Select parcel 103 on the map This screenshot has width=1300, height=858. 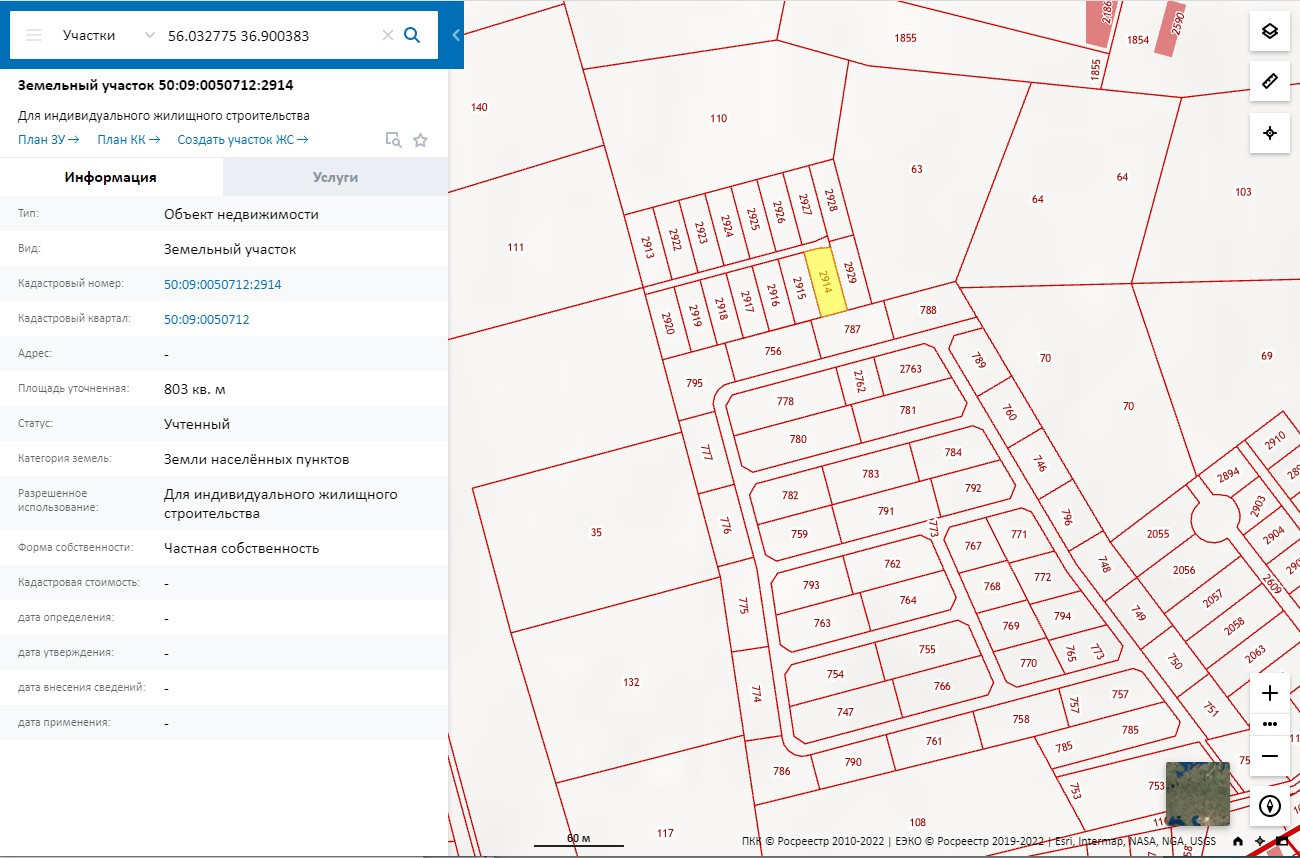pos(1243,192)
